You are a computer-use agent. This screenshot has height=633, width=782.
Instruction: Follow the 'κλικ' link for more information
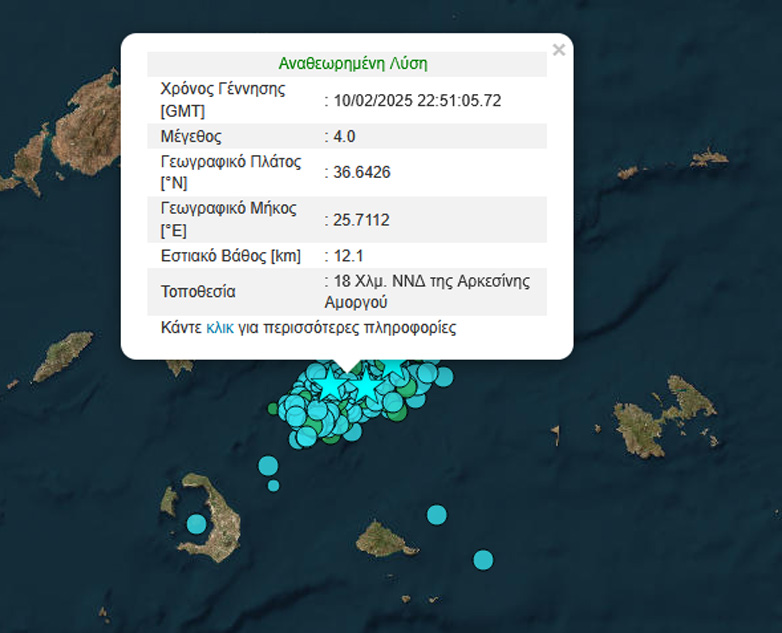pos(219,328)
